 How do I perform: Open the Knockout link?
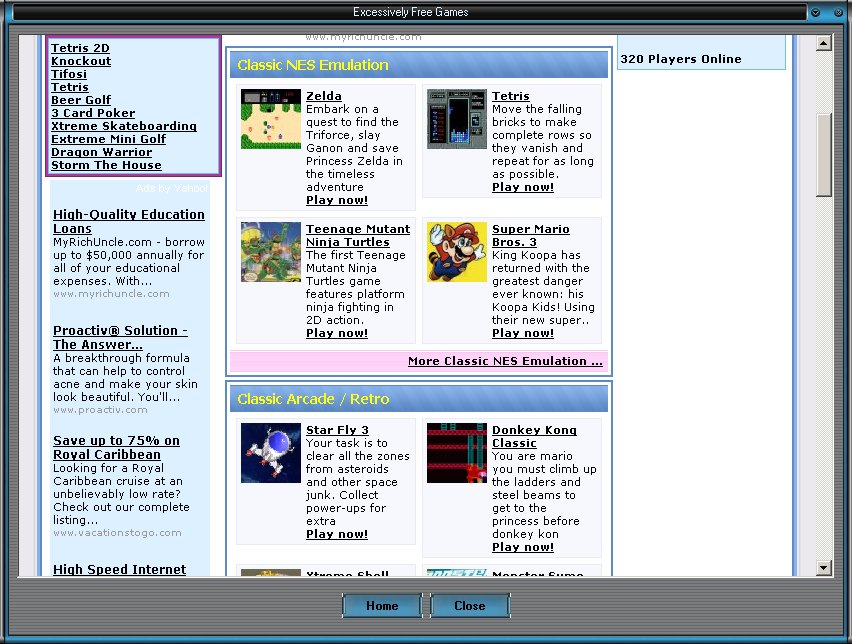(x=81, y=61)
